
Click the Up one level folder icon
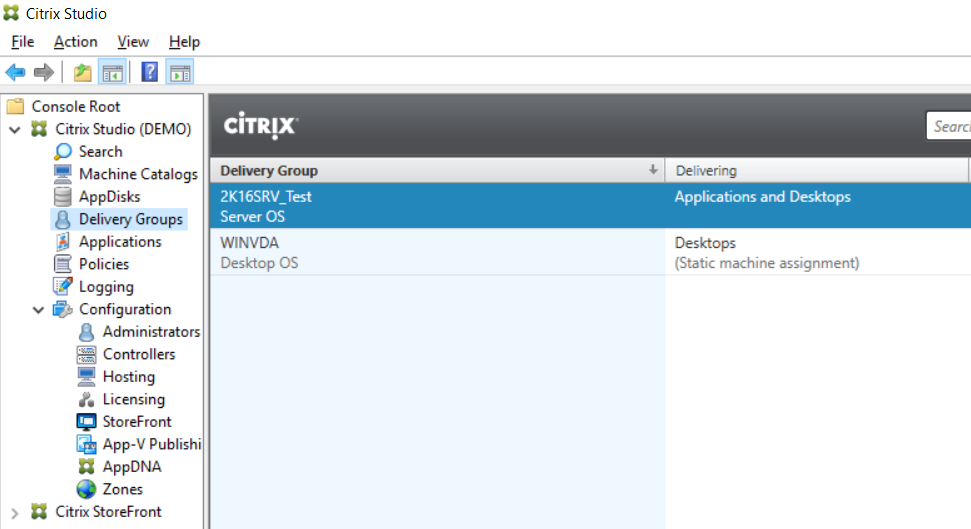(82, 72)
